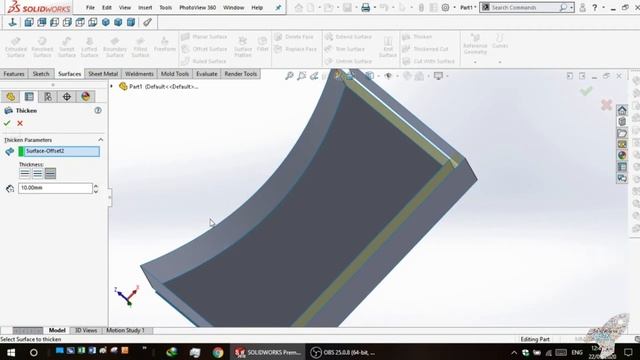
Task: Open ConfigurationManager tab icon
Action: point(48,96)
